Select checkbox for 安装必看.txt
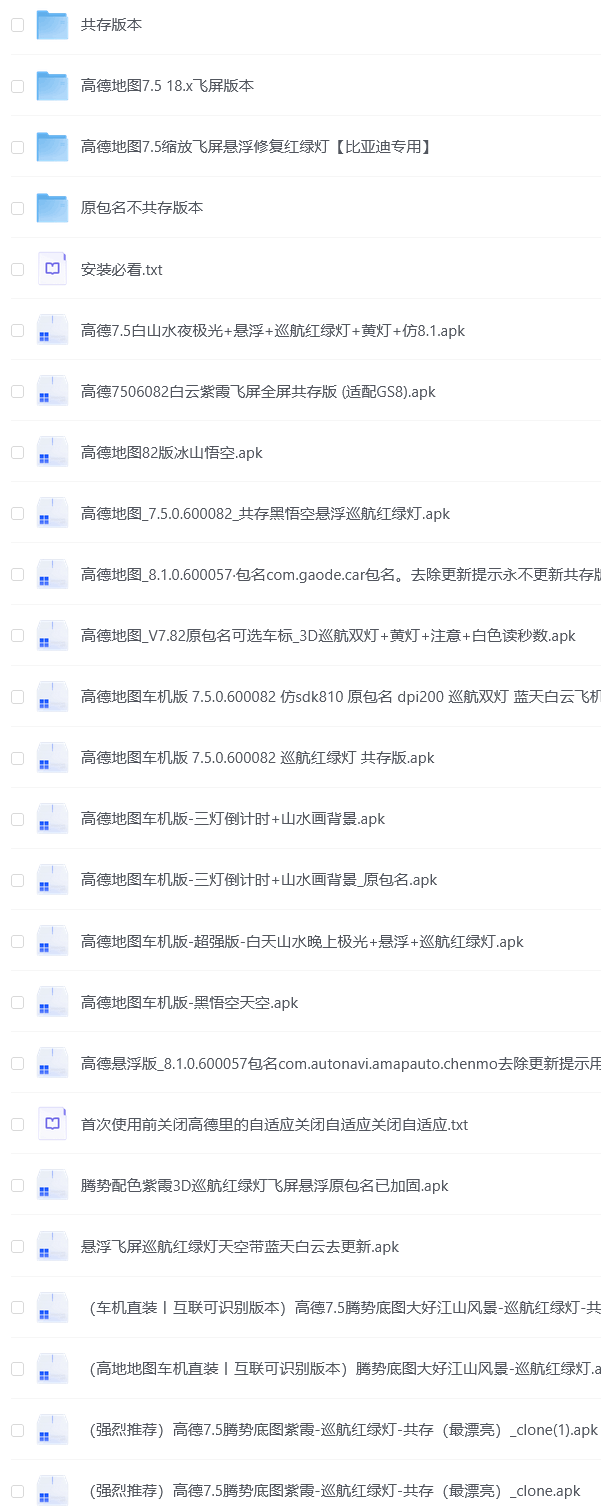This screenshot has width=601, height=1512. tap(17, 269)
